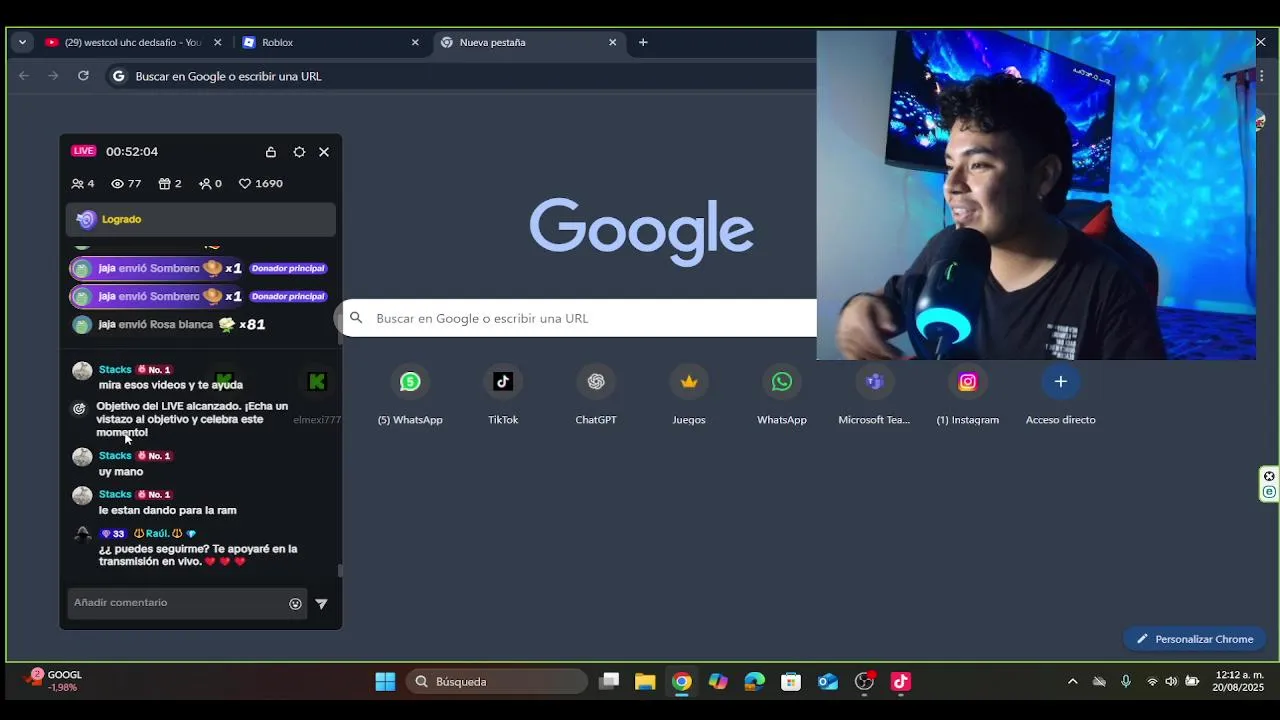Open the plain WhatsApp shortcut
1280x720 pixels.
coord(782,395)
